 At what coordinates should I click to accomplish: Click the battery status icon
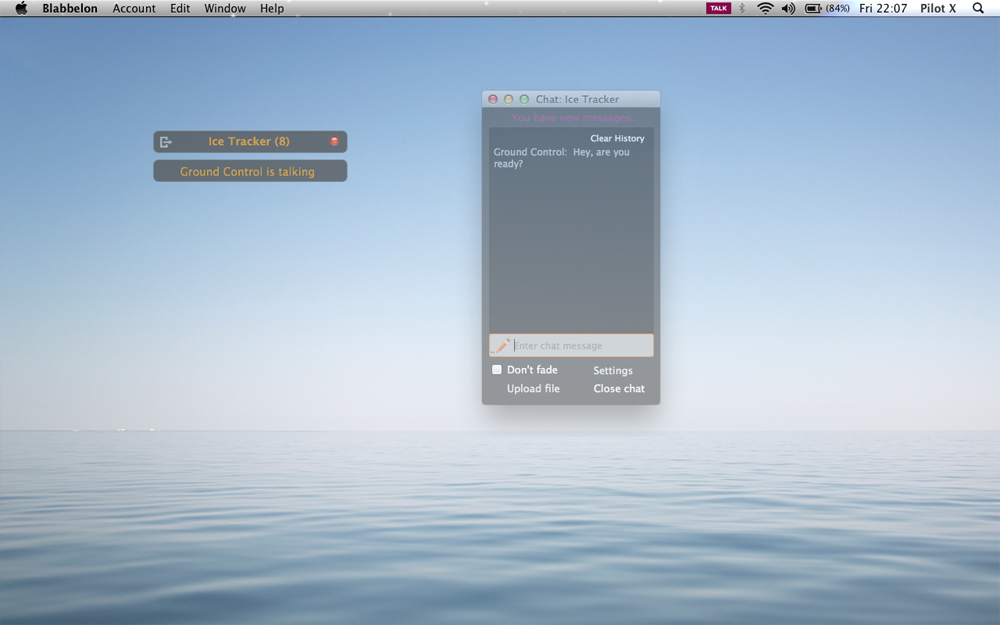tap(813, 8)
